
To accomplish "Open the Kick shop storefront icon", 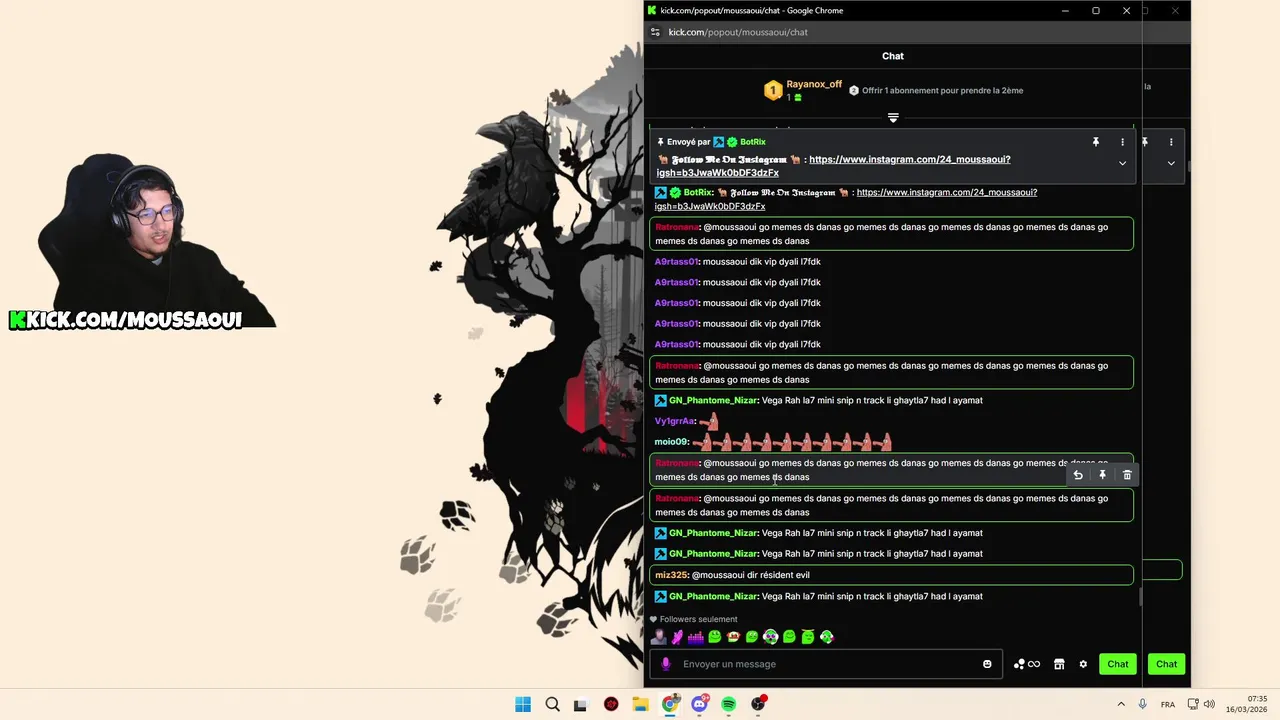I will [1059, 664].
